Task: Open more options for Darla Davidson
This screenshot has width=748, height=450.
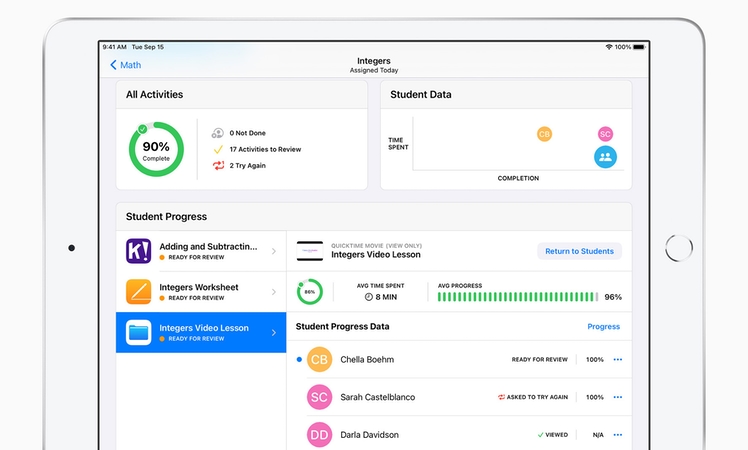Action: pos(618,435)
